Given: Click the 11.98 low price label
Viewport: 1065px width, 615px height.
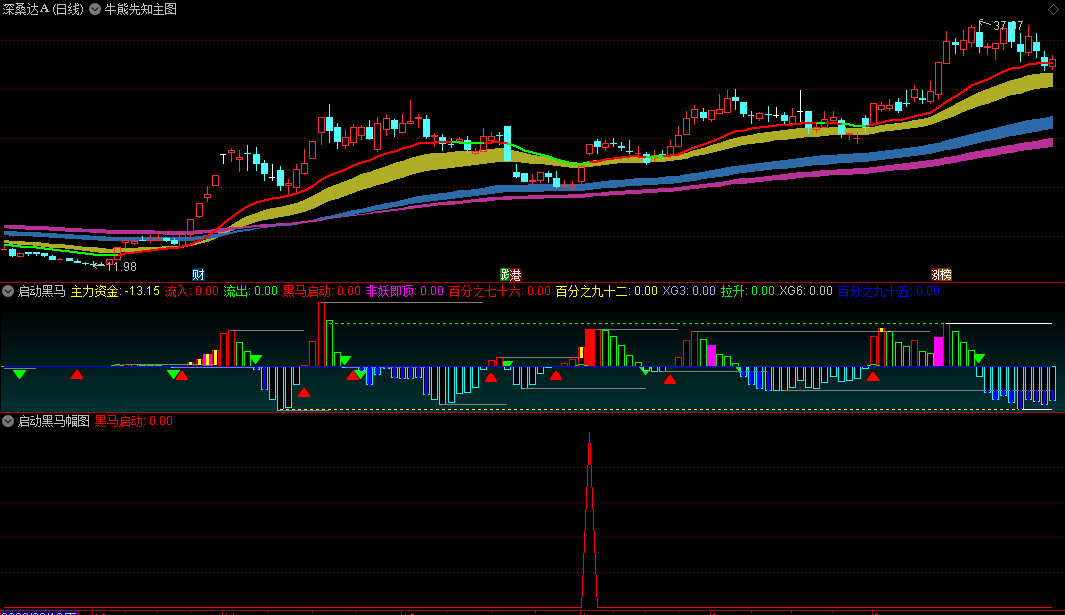Looking at the screenshot, I should coord(121,267).
